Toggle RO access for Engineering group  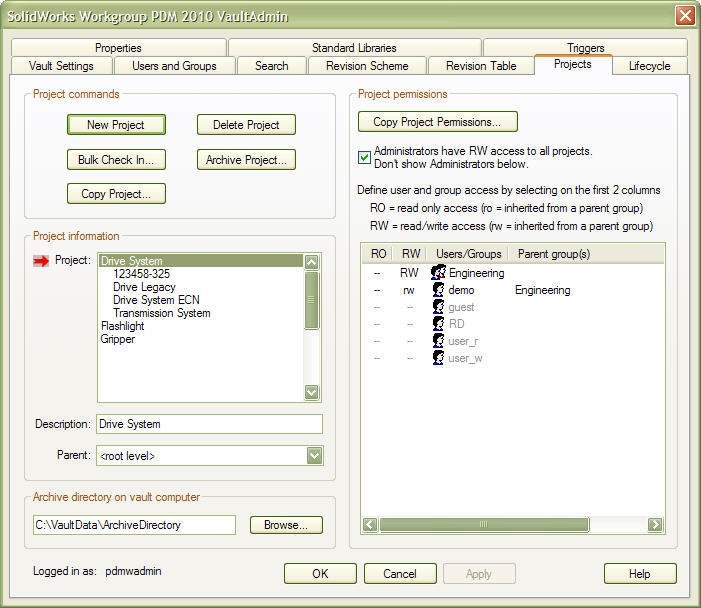(x=377, y=273)
